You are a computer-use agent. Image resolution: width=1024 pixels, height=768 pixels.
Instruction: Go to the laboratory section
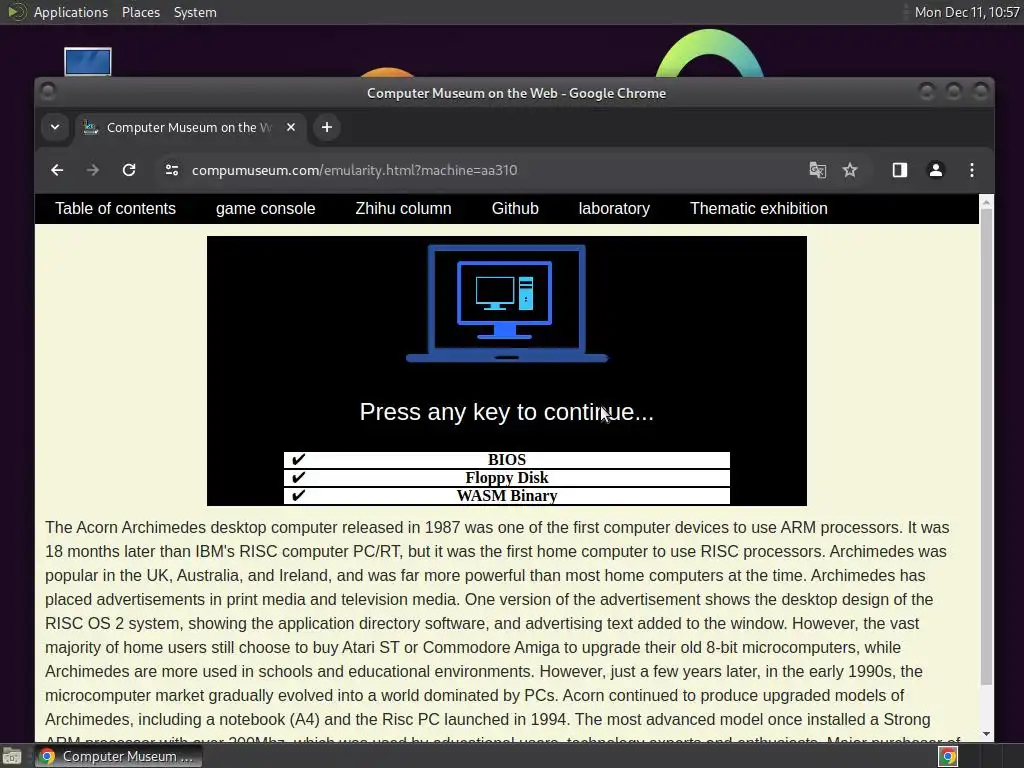click(x=614, y=208)
